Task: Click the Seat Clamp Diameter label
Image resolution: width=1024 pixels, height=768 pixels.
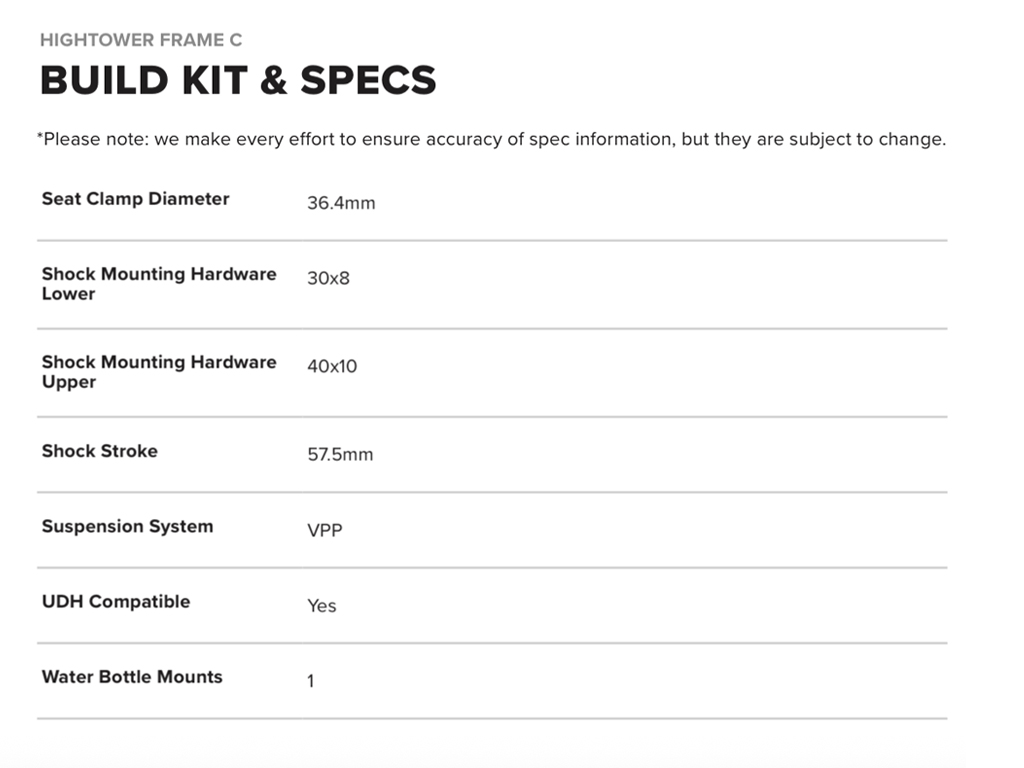Action: click(x=135, y=199)
